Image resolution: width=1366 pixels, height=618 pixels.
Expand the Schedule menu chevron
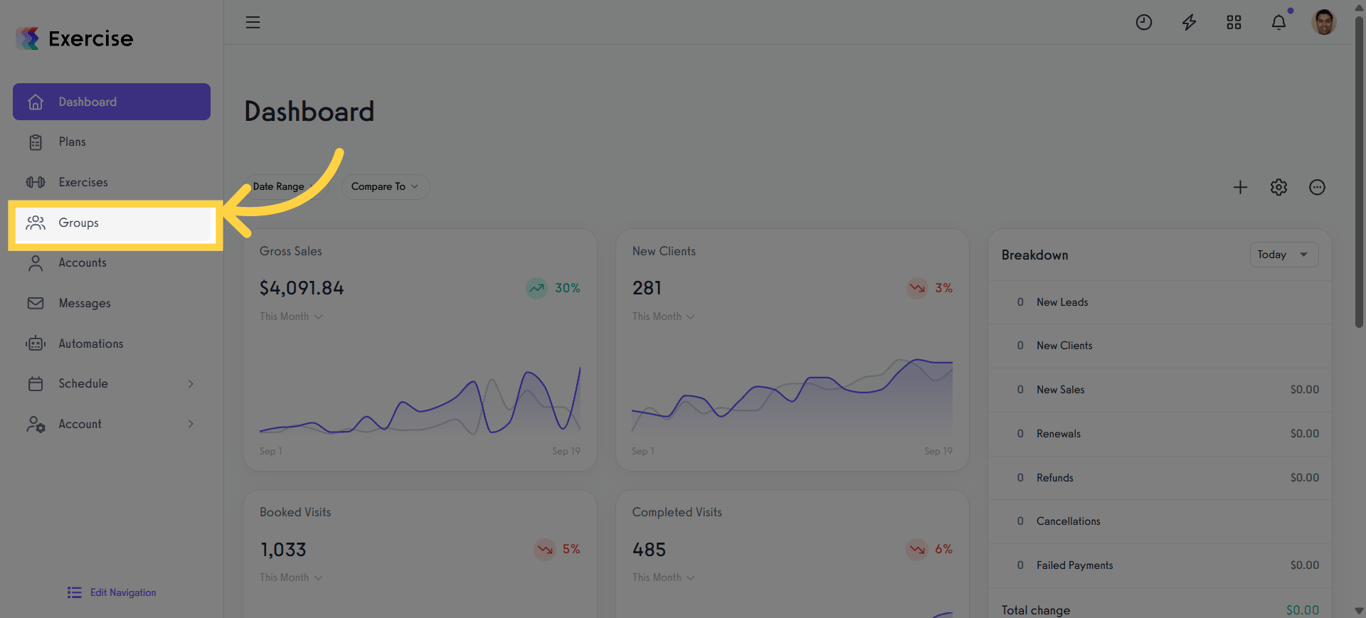(191, 383)
